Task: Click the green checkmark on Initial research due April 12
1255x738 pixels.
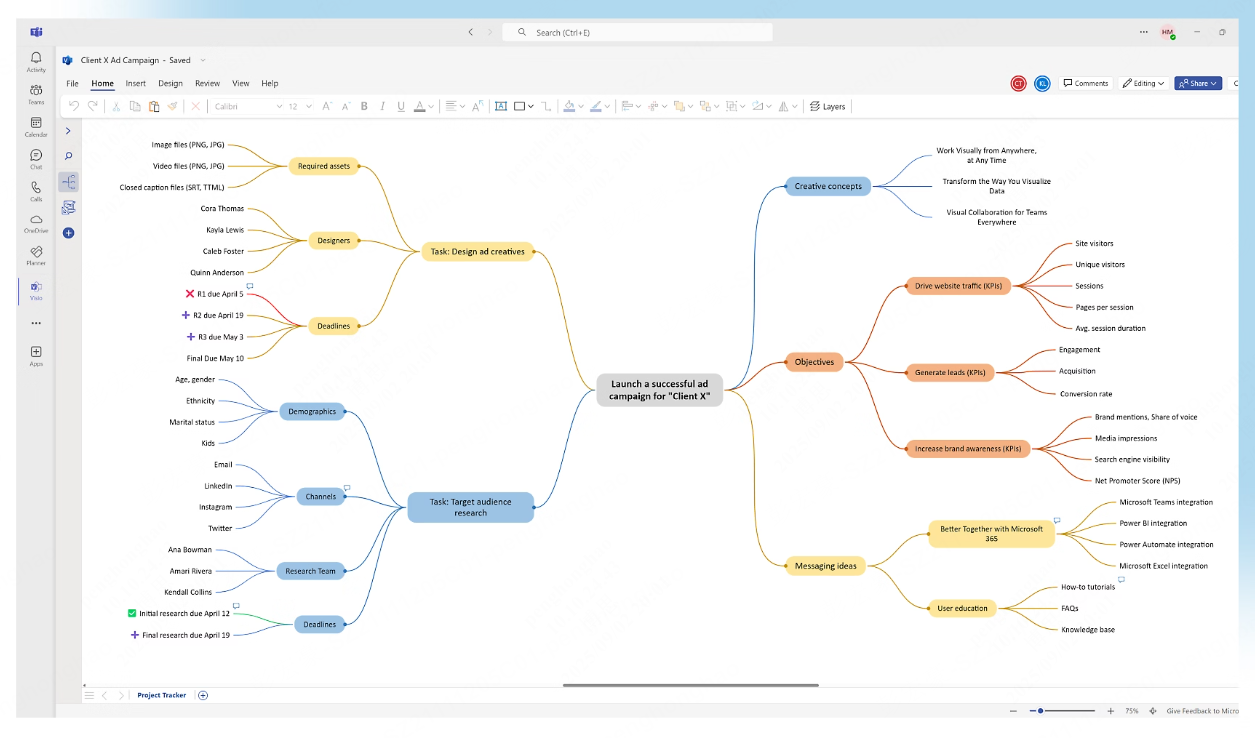Action: coord(133,613)
